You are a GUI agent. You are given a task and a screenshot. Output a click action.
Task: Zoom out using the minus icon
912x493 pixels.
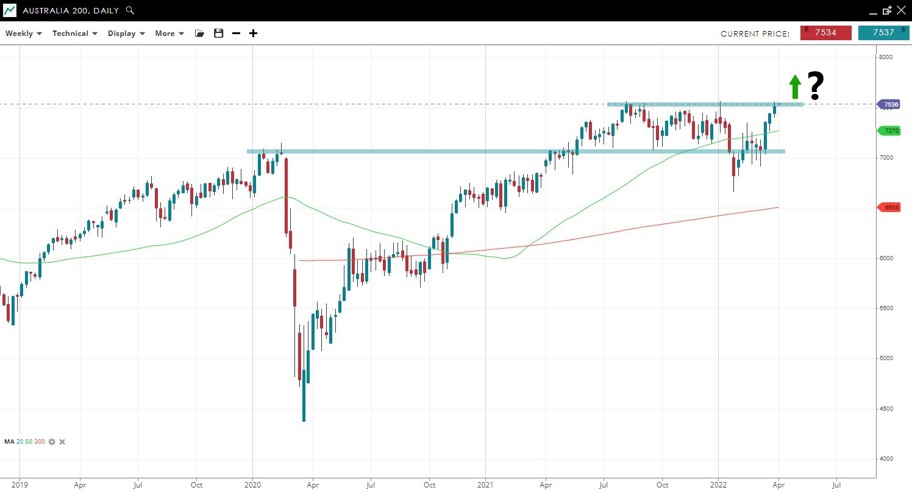[x=236, y=33]
